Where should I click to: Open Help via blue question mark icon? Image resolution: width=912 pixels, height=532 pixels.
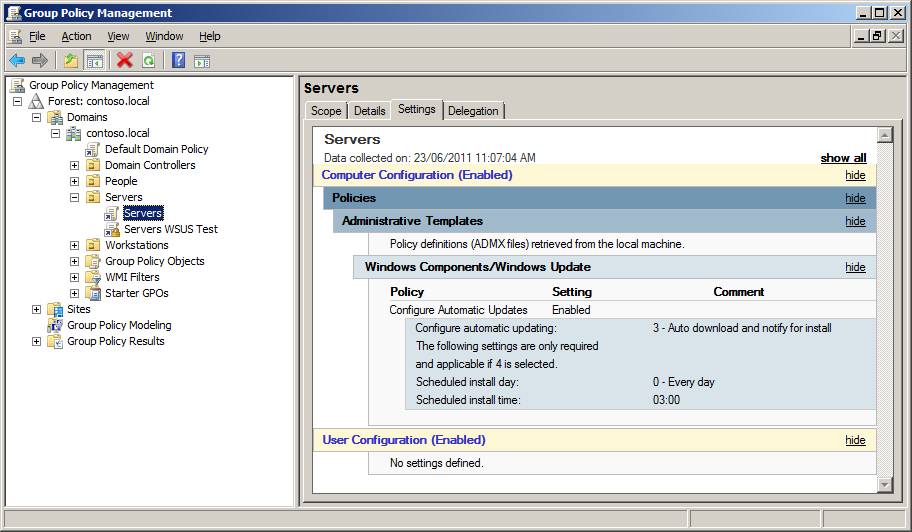tap(178, 60)
